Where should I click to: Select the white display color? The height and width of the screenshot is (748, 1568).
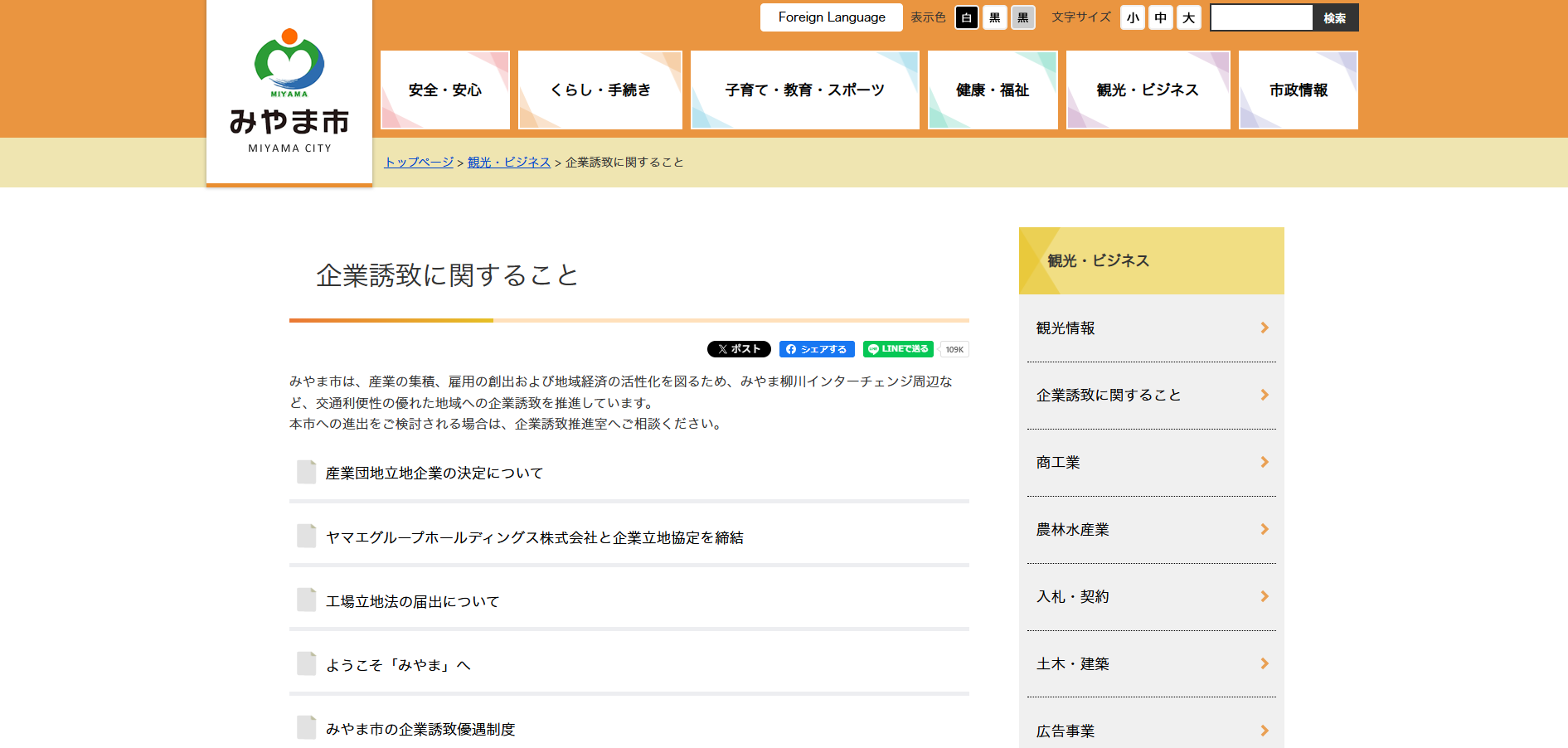[967, 17]
